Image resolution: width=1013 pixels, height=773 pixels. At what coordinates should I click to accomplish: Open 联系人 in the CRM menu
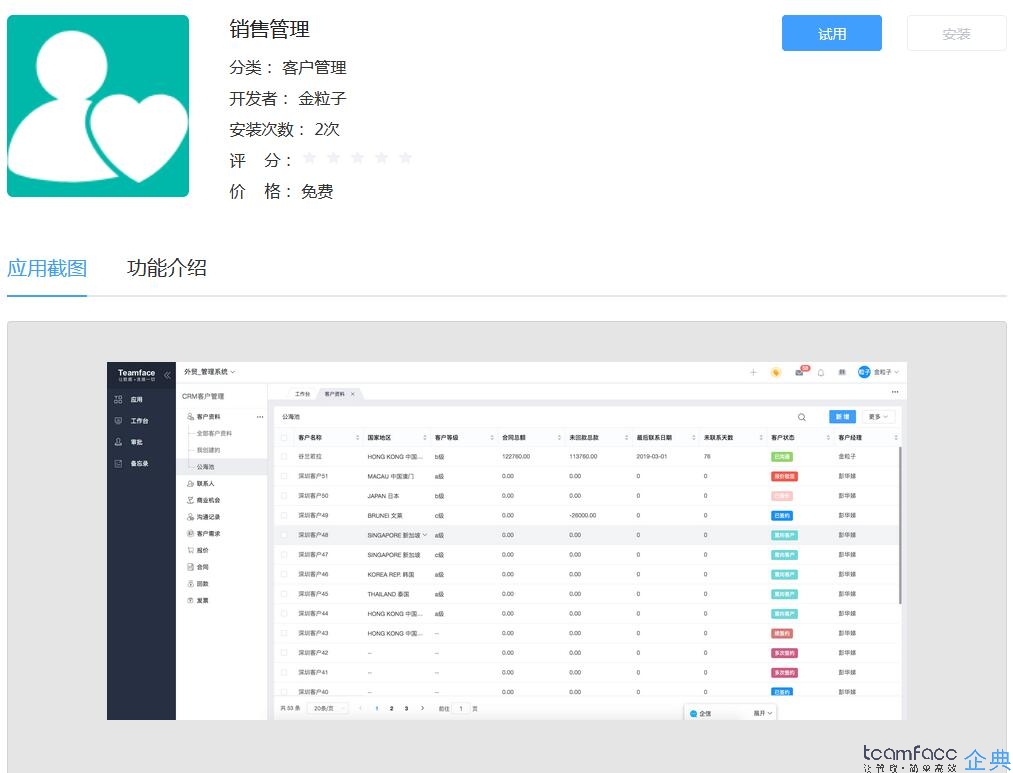click(201, 484)
